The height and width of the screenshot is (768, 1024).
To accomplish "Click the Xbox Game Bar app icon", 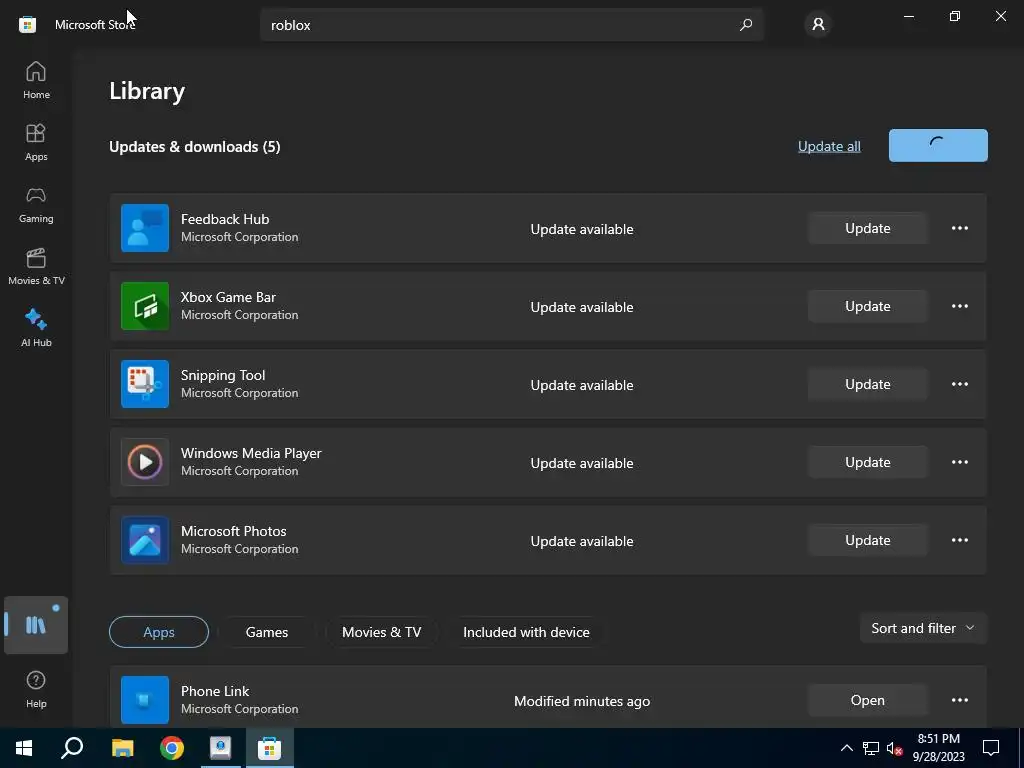I will 145,306.
